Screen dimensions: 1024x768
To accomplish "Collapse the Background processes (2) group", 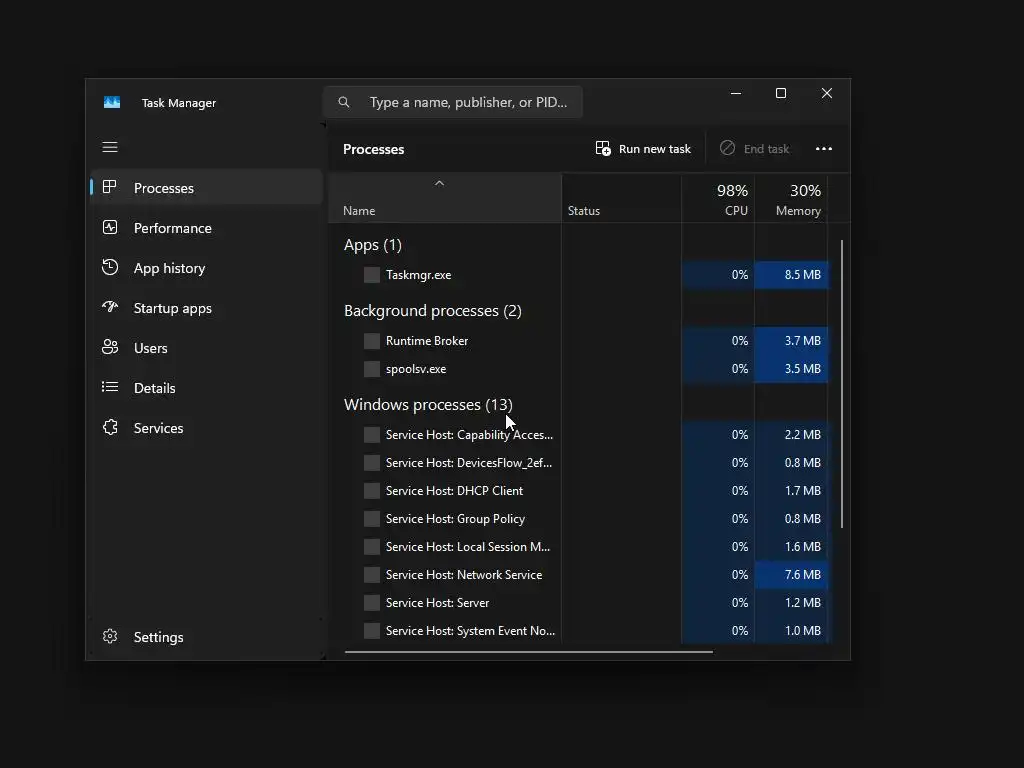I will pyautogui.click(x=432, y=311).
